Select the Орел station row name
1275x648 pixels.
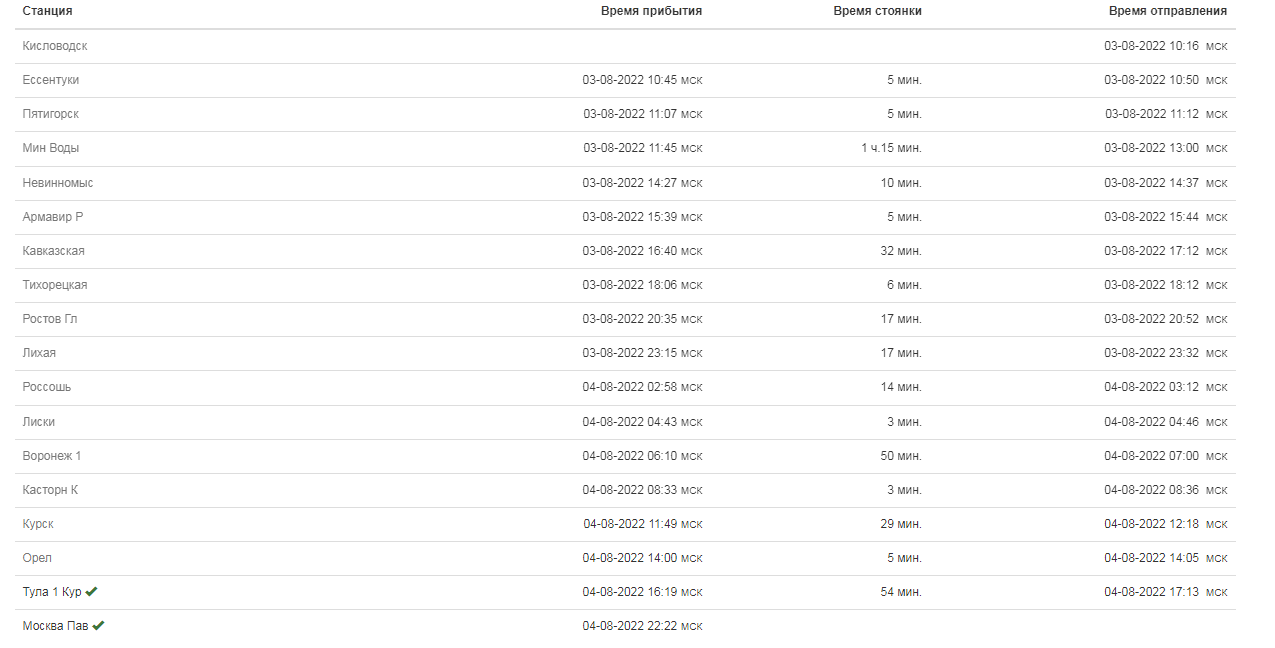click(37, 558)
